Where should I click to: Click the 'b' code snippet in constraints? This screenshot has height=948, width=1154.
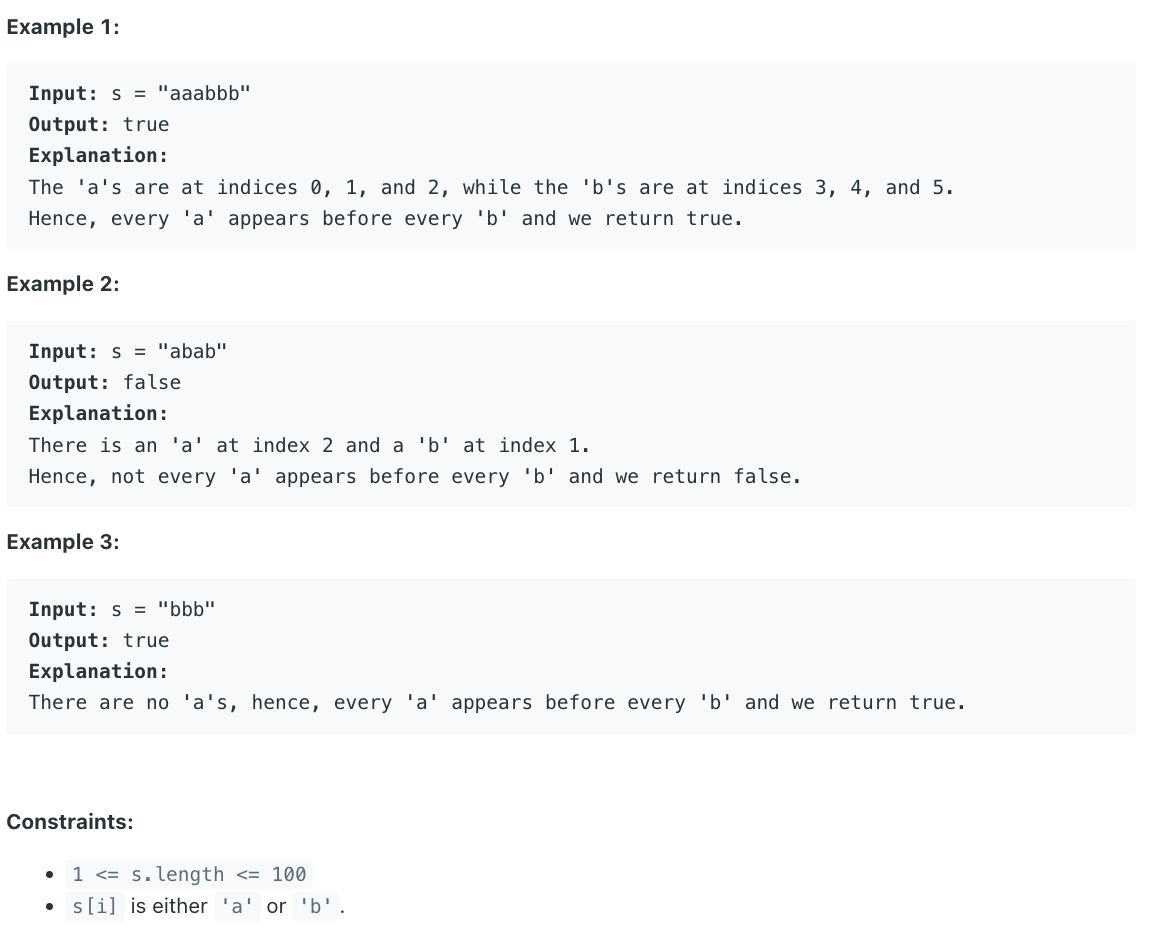coord(316,906)
